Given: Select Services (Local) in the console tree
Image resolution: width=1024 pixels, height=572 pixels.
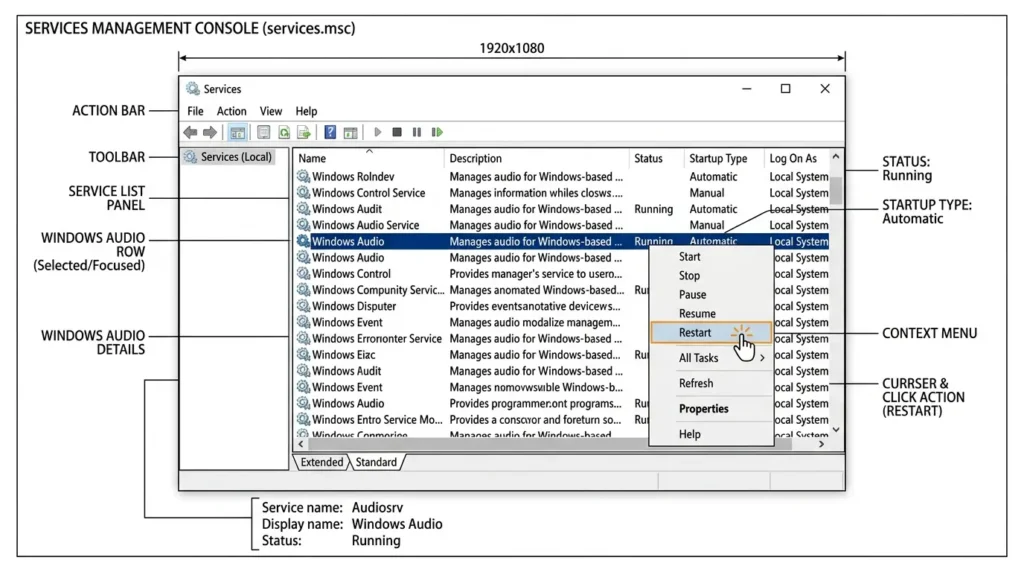Looking at the screenshot, I should [228, 157].
